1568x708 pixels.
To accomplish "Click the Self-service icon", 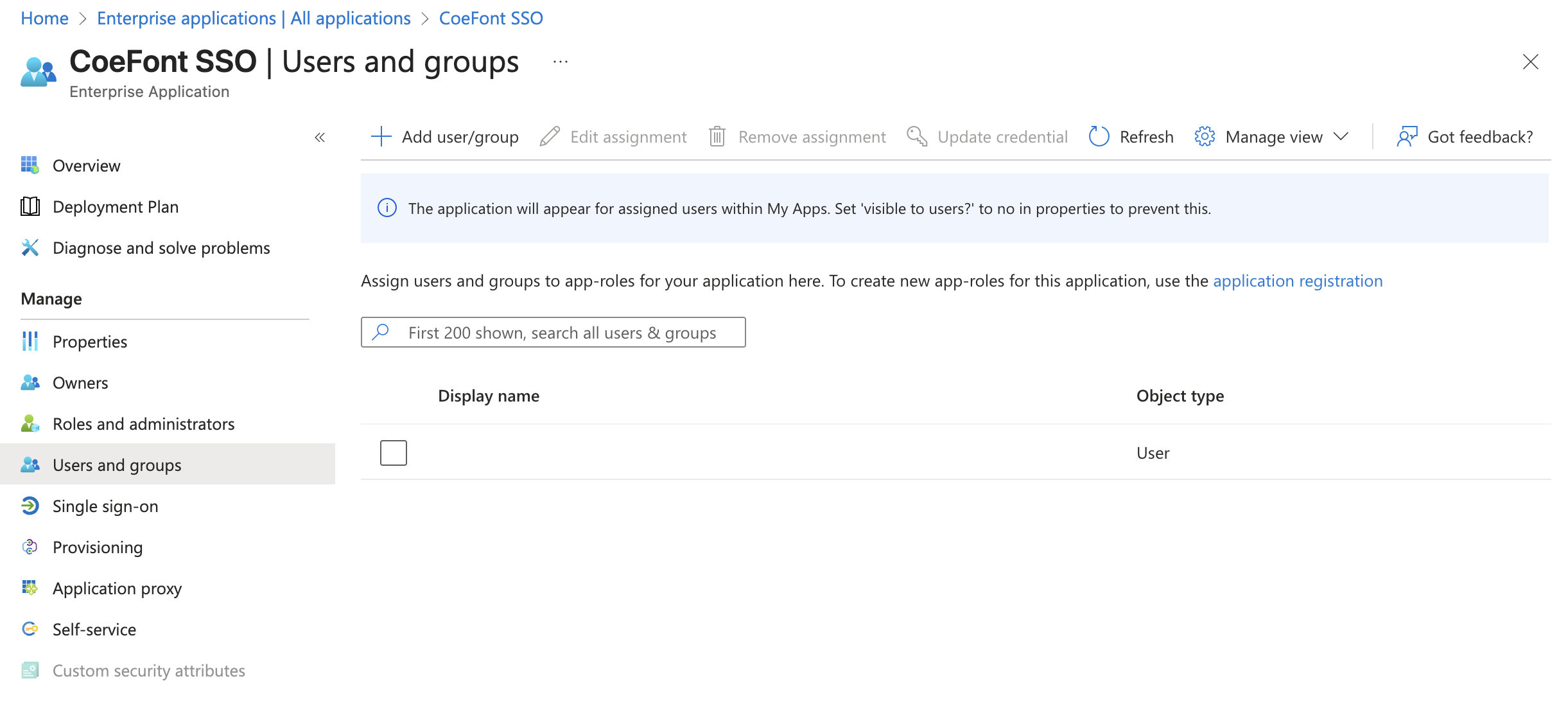I will (x=30, y=629).
